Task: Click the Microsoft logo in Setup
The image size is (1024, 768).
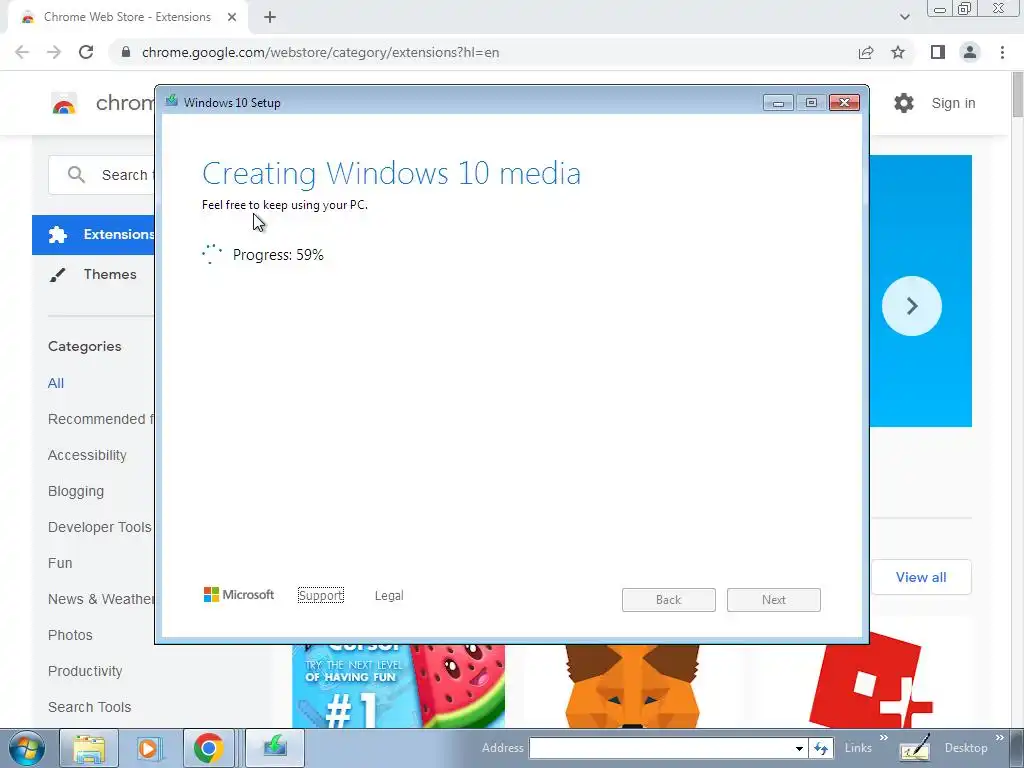Action: [x=239, y=594]
